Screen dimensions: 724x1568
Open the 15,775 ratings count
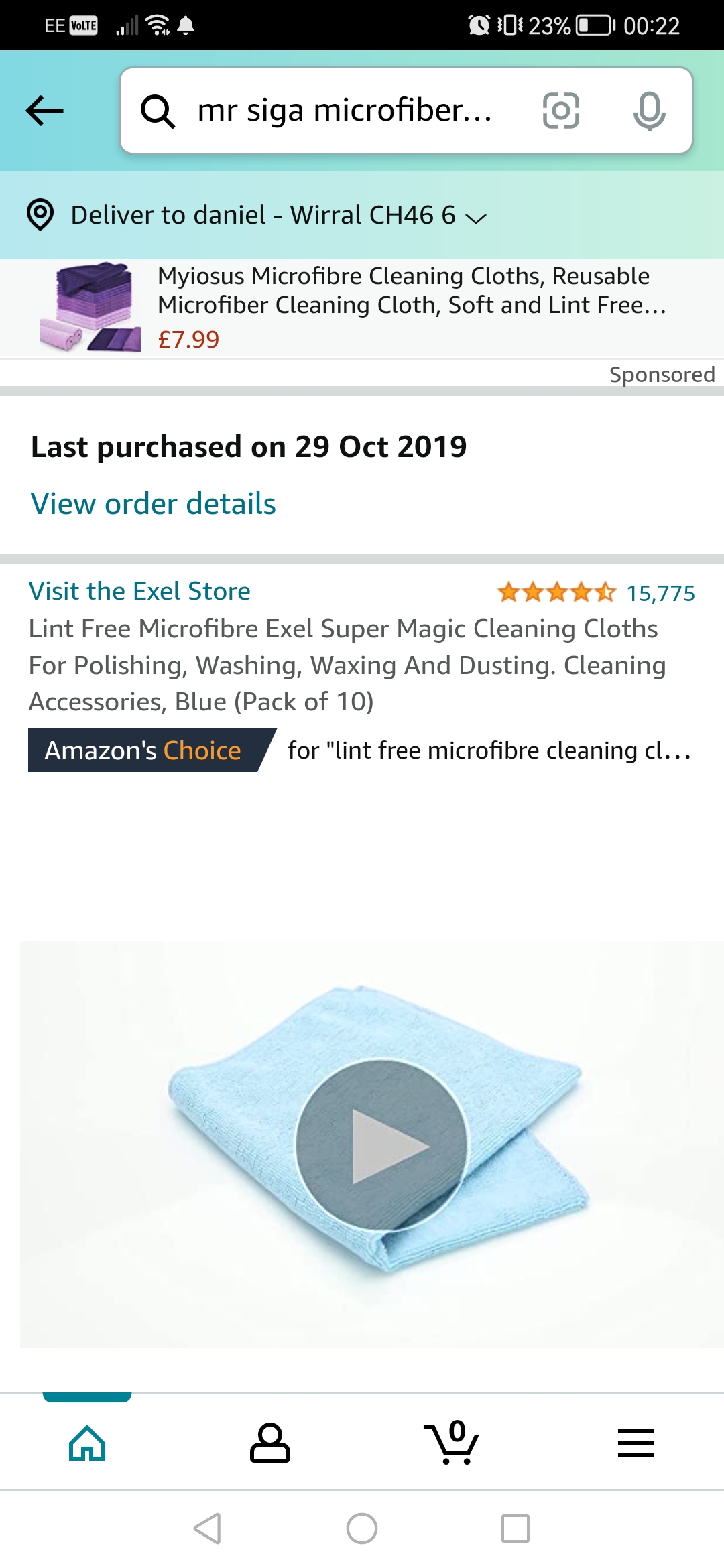660,593
